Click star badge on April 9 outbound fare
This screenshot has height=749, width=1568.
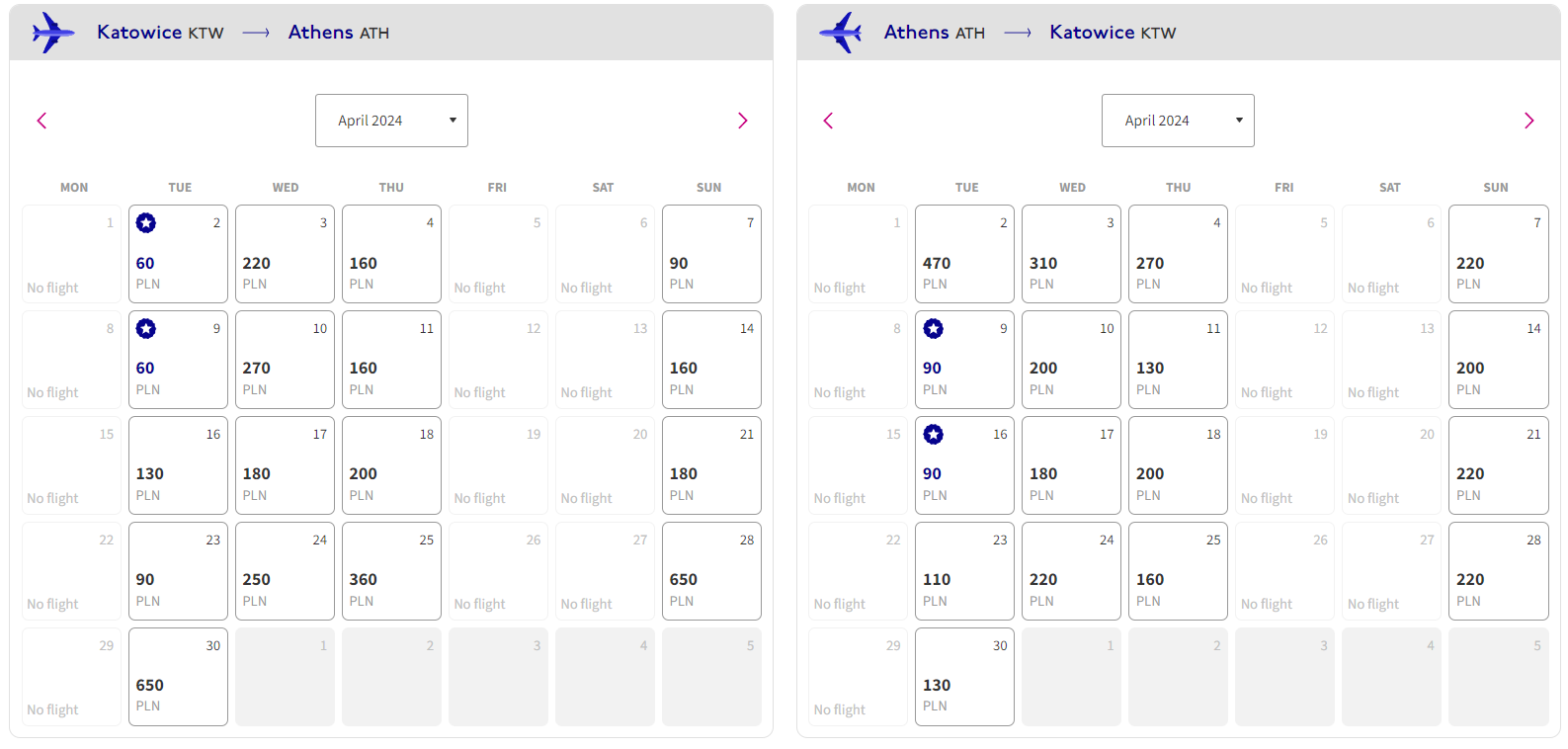point(146,328)
